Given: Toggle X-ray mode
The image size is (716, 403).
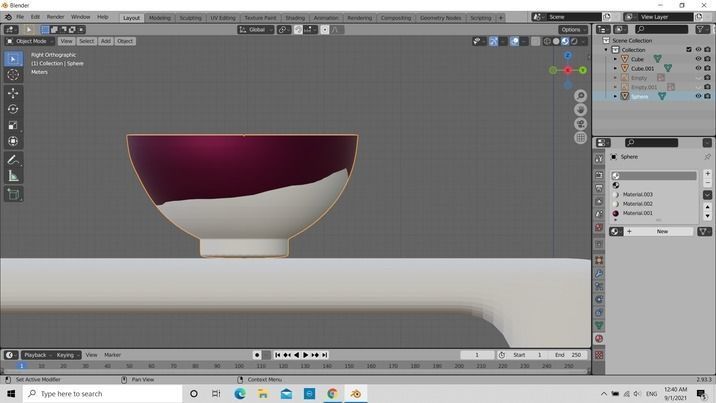Looking at the screenshot, I should pyautogui.click(x=535, y=42).
